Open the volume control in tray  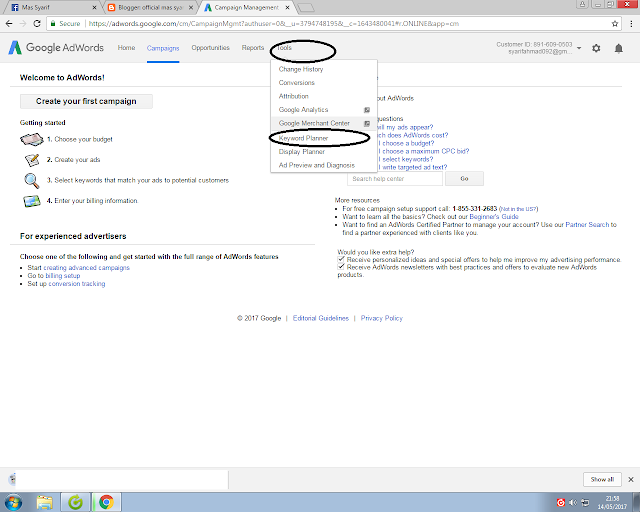tap(573, 502)
